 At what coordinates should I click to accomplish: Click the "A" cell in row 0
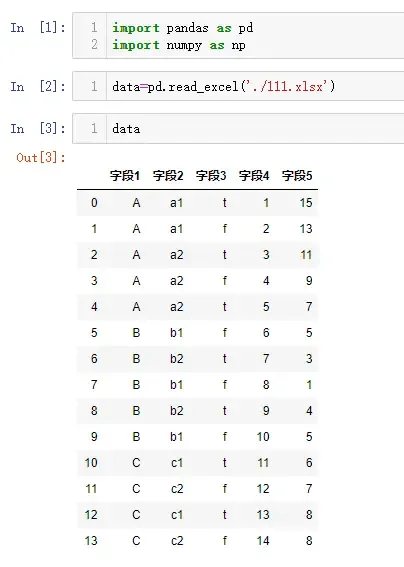(136, 202)
